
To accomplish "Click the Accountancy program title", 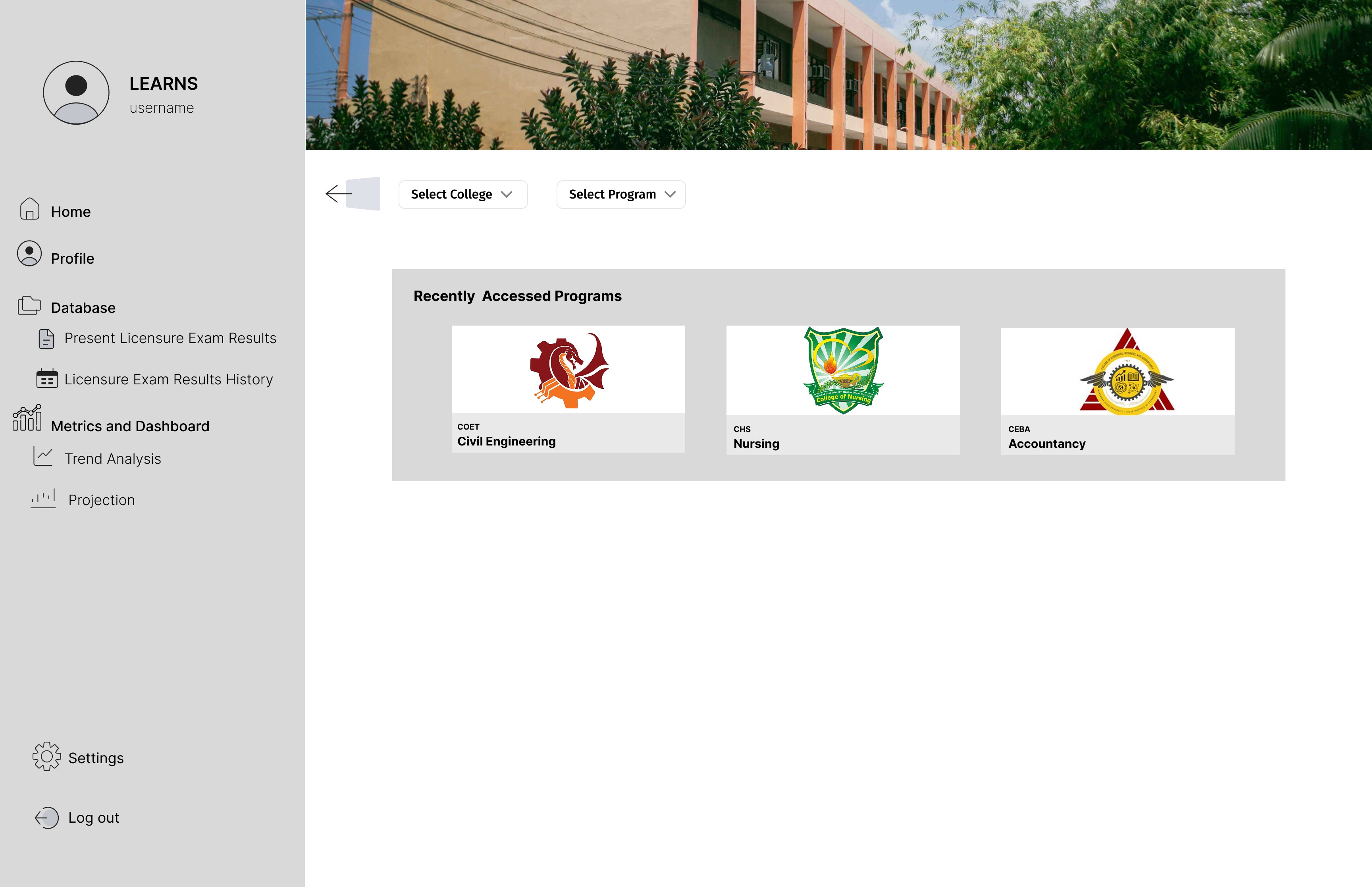I will pyautogui.click(x=1047, y=443).
